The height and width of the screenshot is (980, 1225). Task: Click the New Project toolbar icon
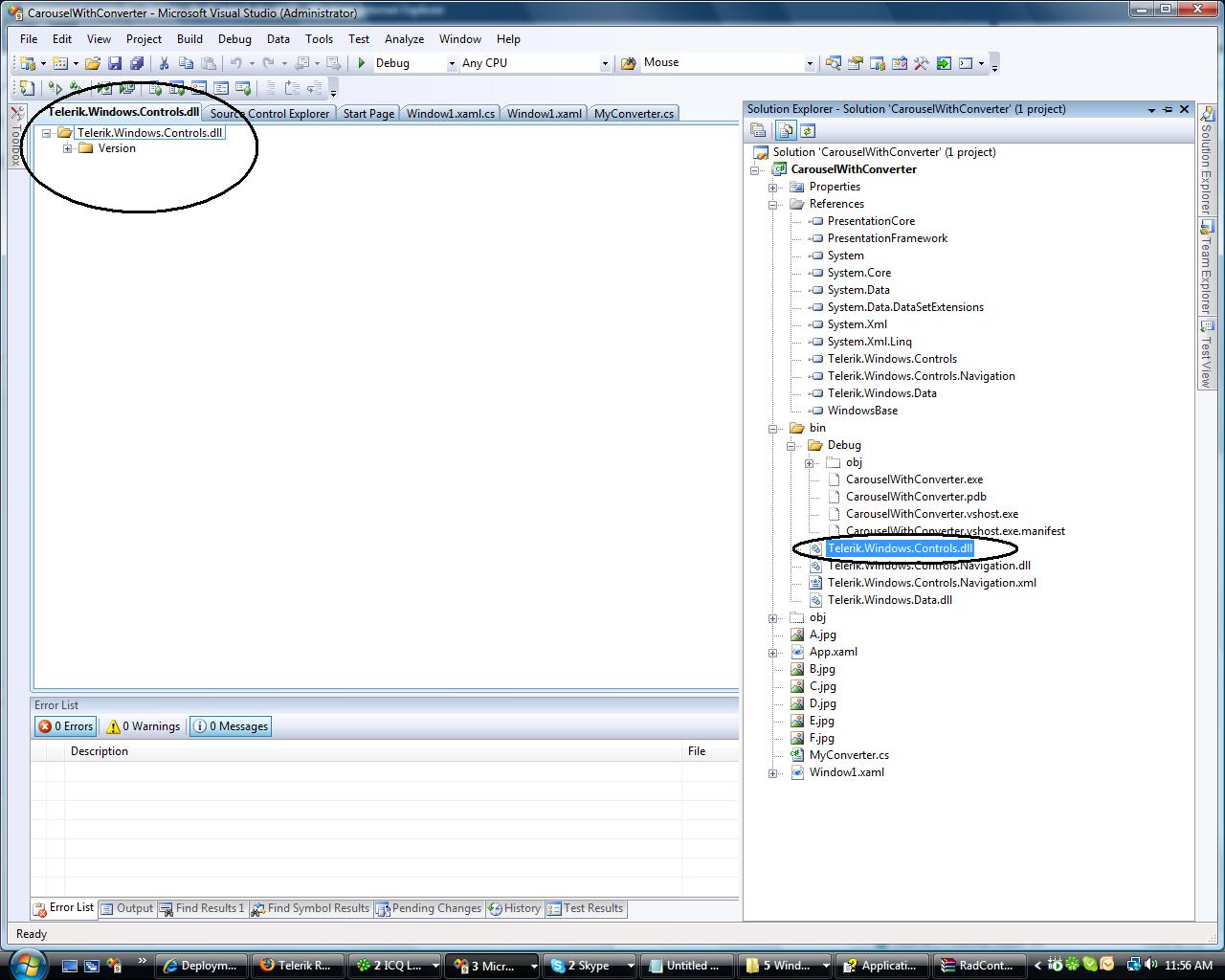pyautogui.click(x=28, y=63)
